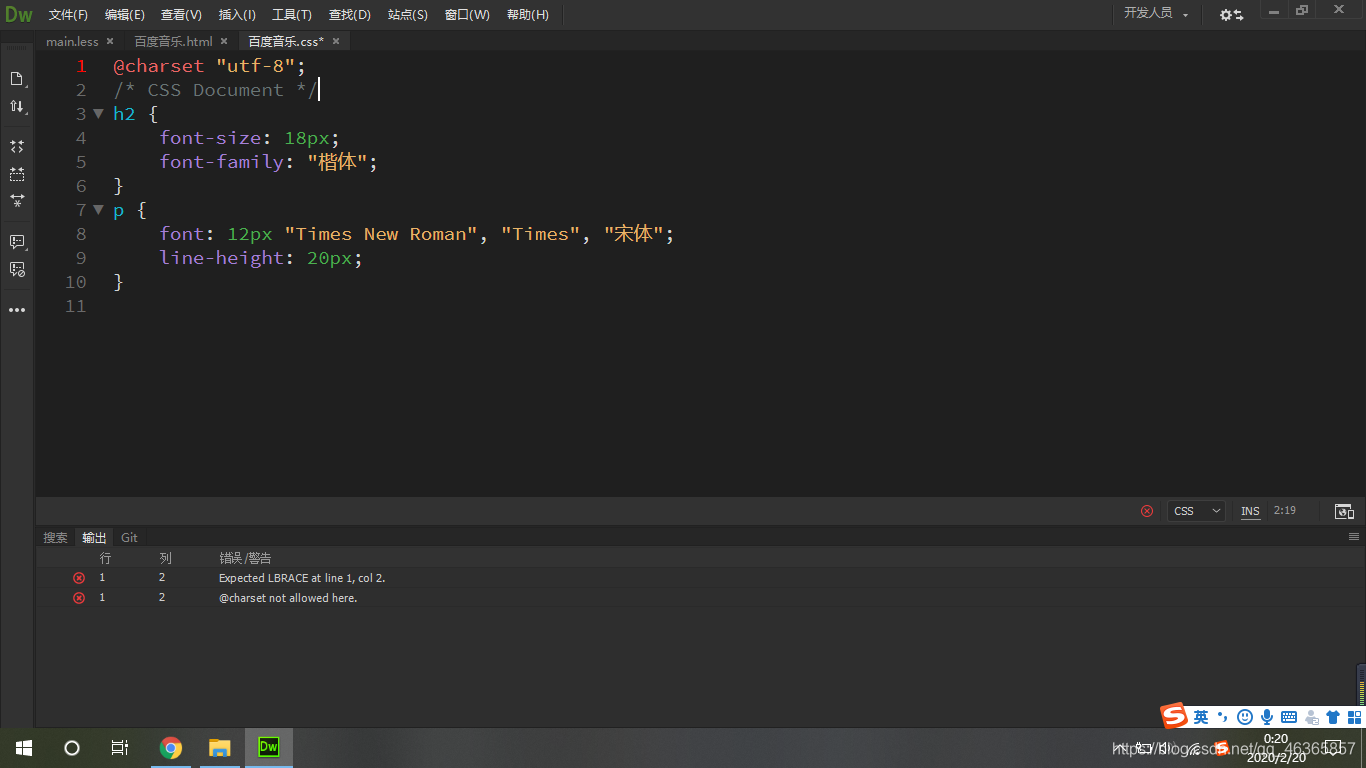Click line number 1 in the gutter
Viewport: 1366px width, 768px height.
coord(81,66)
